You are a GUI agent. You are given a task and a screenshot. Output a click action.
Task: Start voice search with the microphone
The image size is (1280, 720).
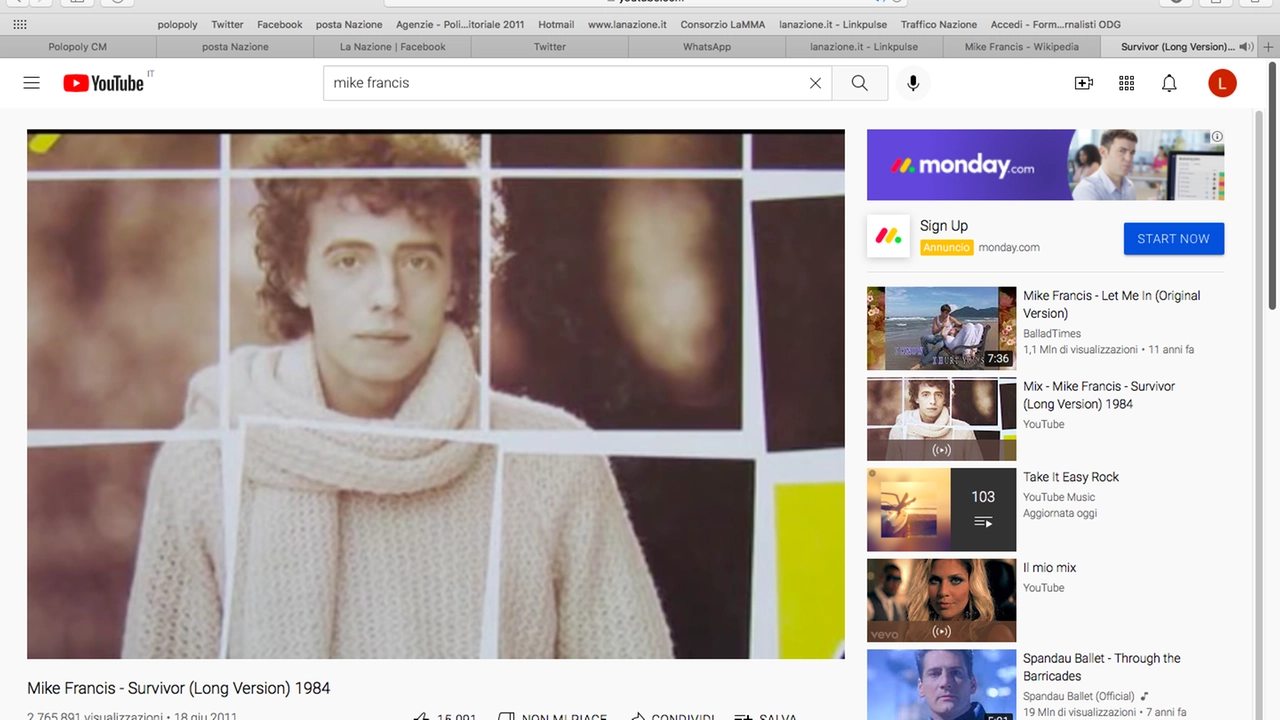tap(913, 83)
